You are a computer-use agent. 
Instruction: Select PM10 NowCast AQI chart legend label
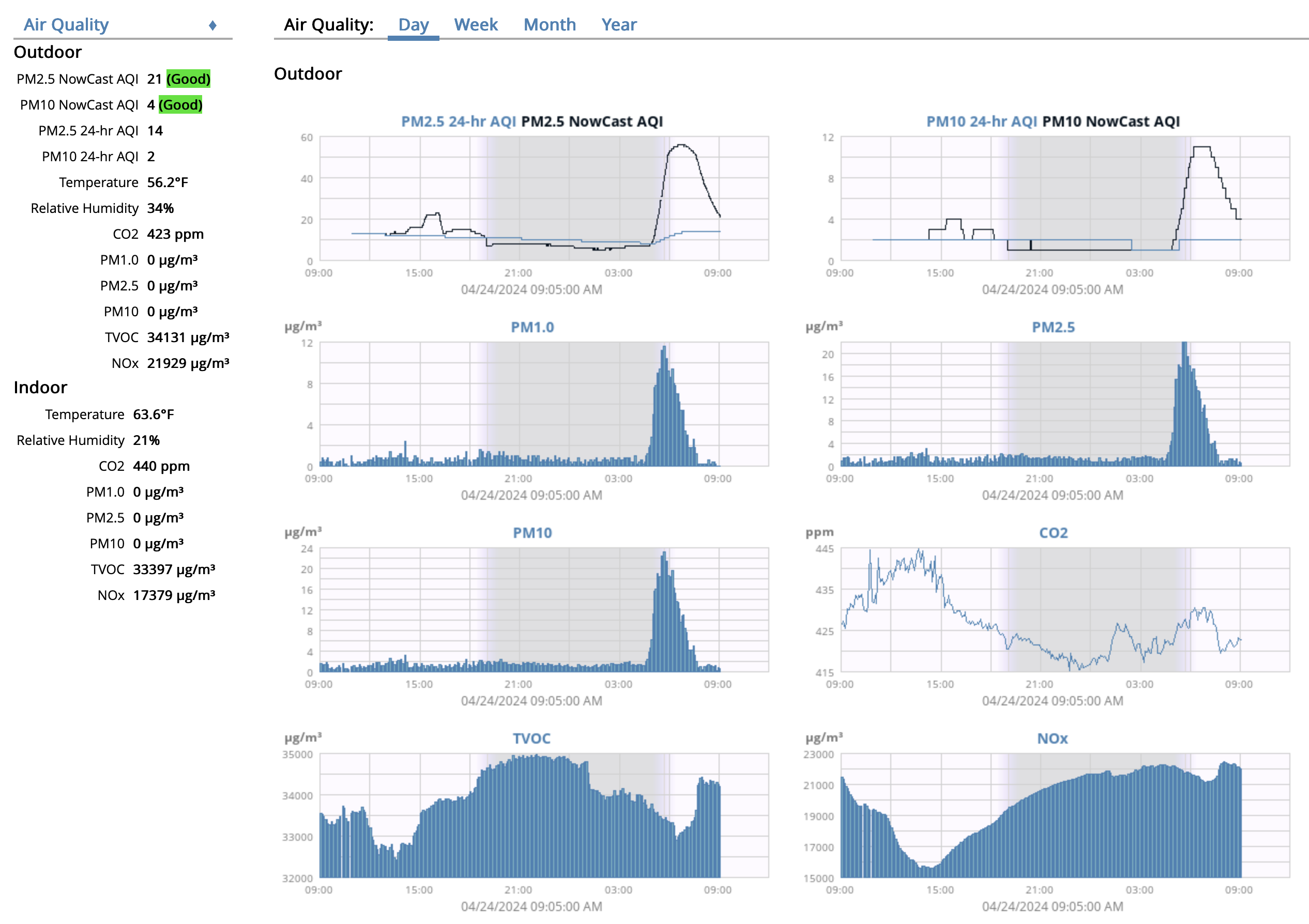click(1111, 121)
